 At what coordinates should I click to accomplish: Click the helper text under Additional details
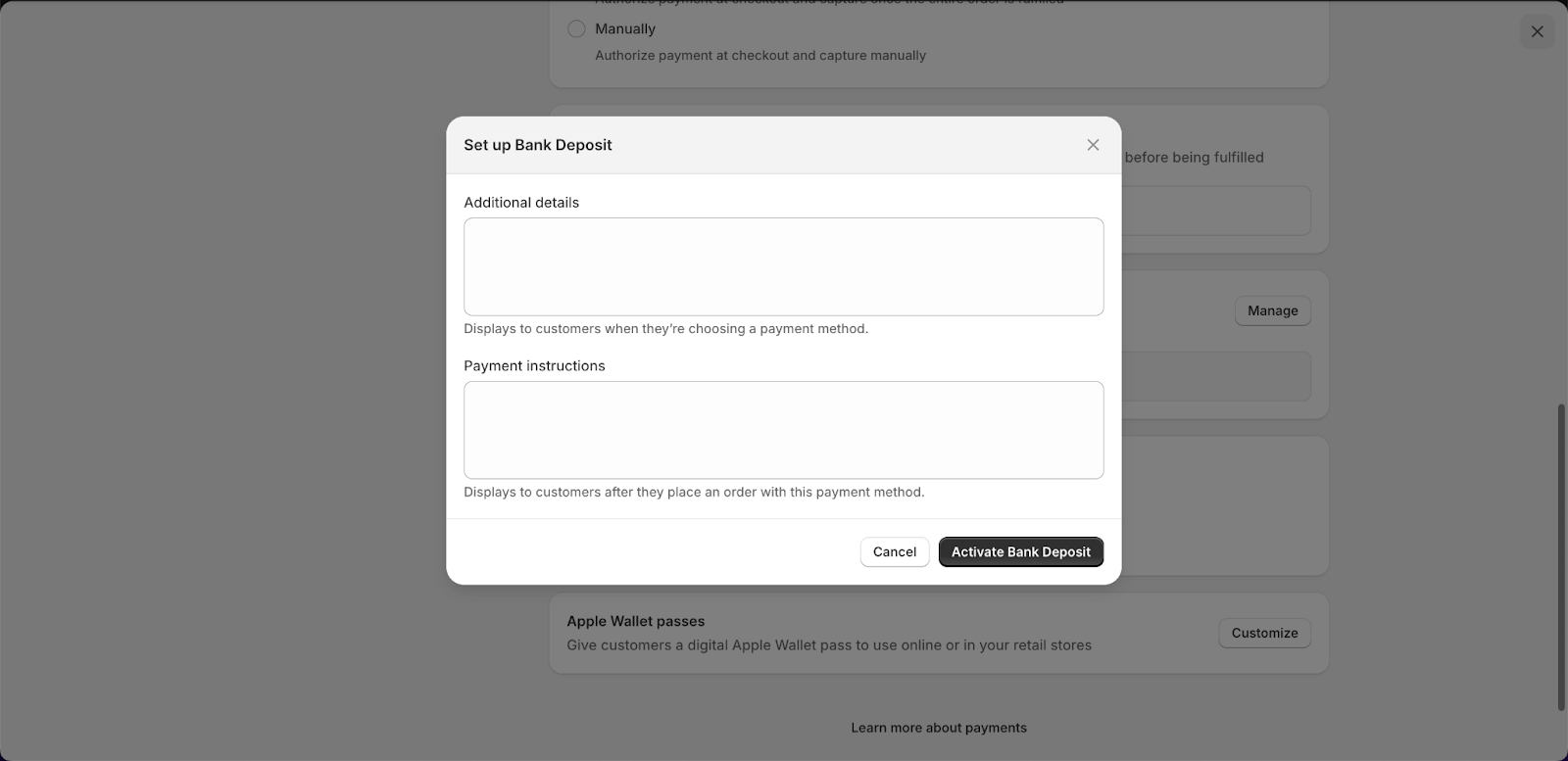tap(665, 328)
